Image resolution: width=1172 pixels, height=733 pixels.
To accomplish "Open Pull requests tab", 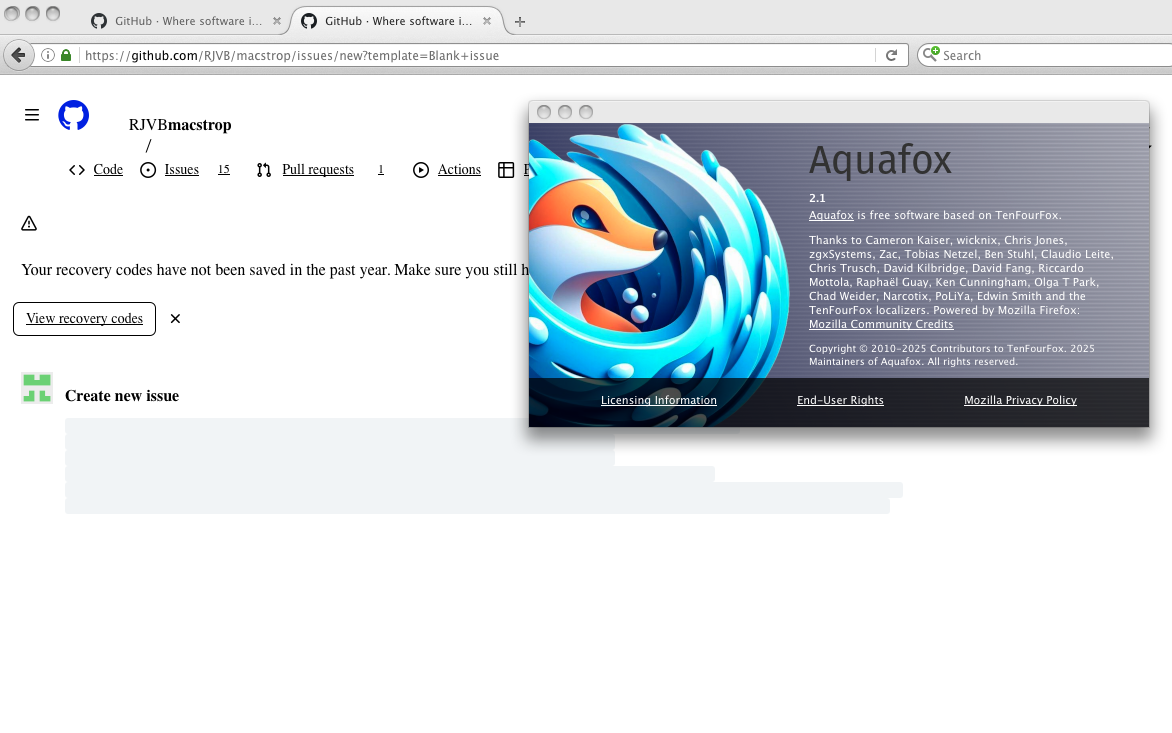I will point(318,170).
